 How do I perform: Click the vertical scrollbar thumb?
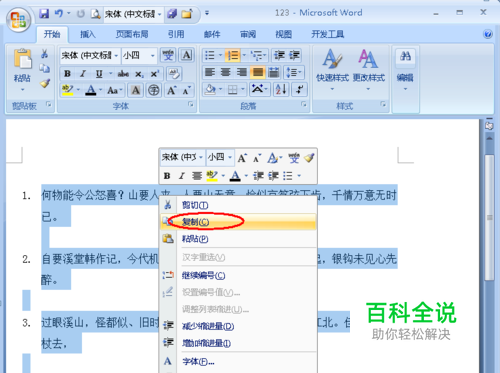(x=489, y=217)
